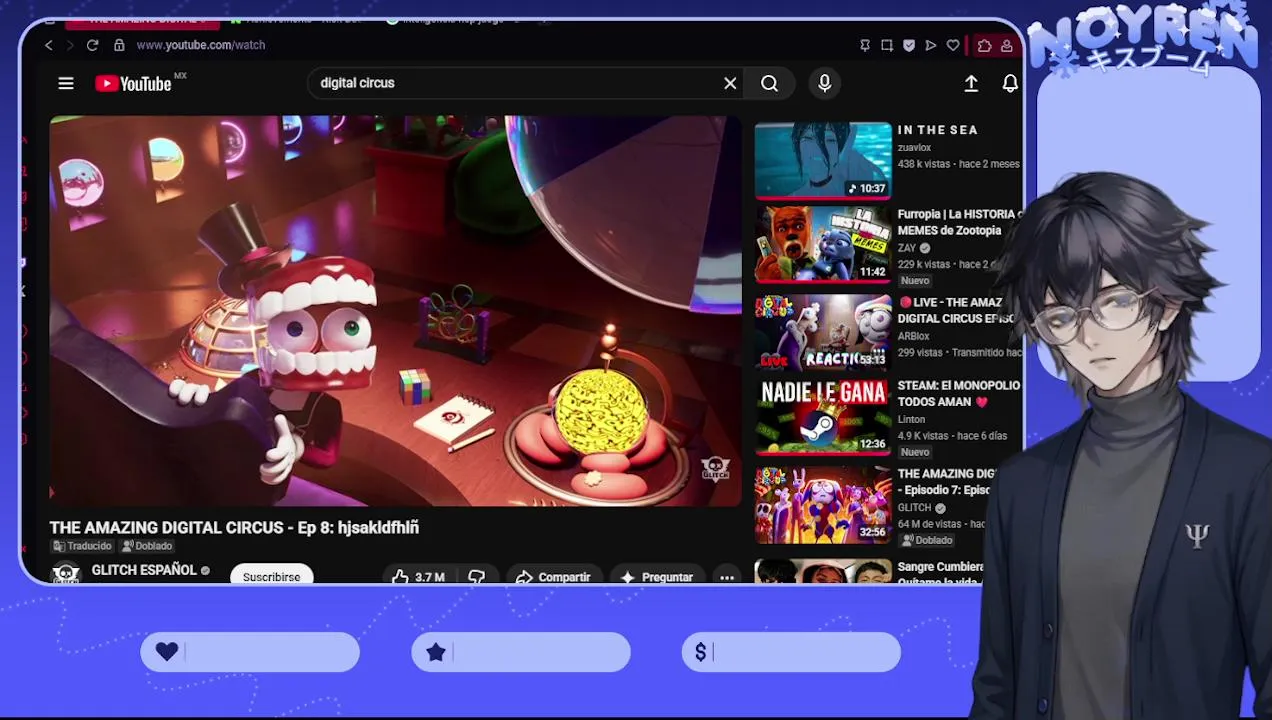Screen dimensions: 1272x720
Task: Open the browser profile icon
Action: tap(1006, 45)
